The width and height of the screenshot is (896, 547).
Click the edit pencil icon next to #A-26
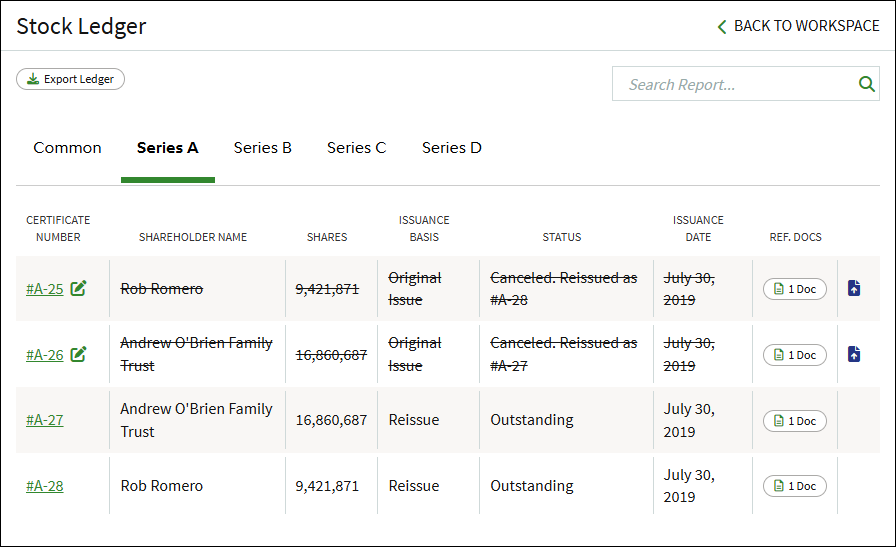(x=78, y=354)
